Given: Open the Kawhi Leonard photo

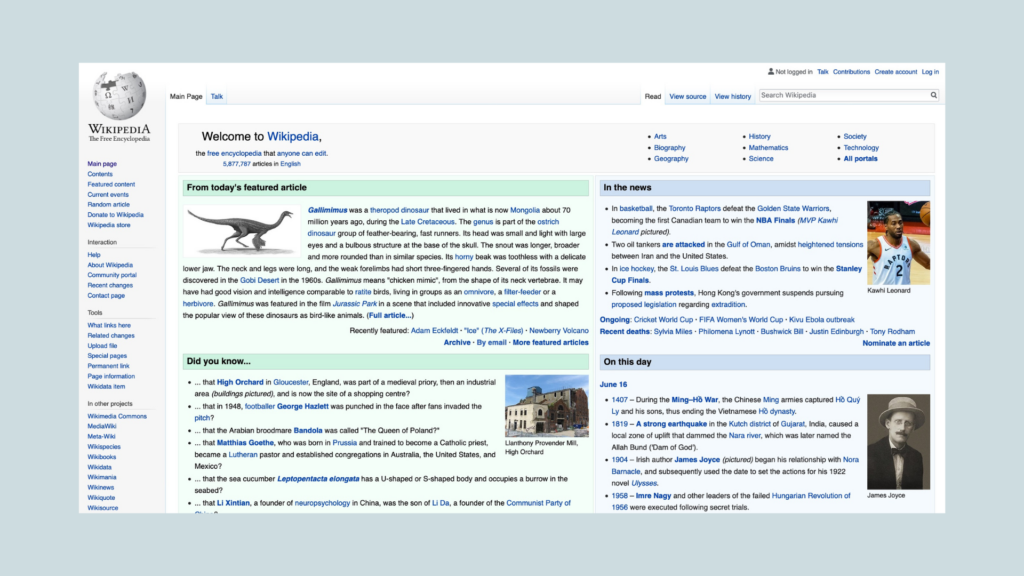Looking at the screenshot, I should coord(898,243).
